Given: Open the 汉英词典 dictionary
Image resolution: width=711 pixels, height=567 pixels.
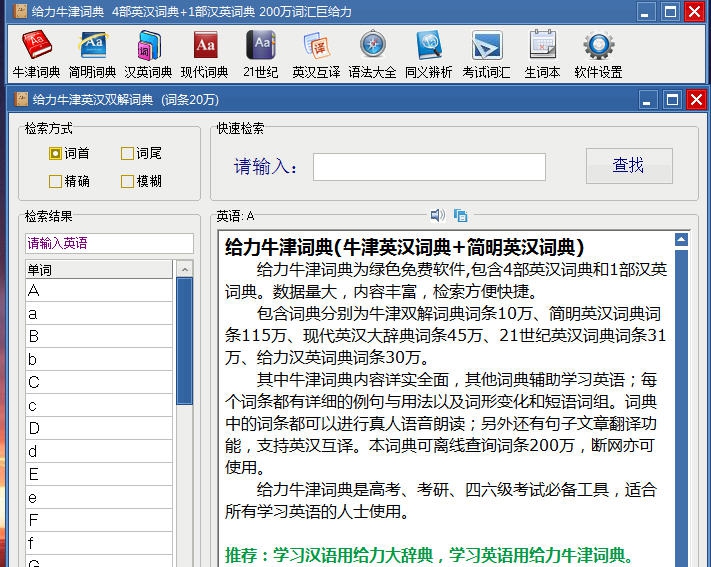Looking at the screenshot, I should pos(148,54).
